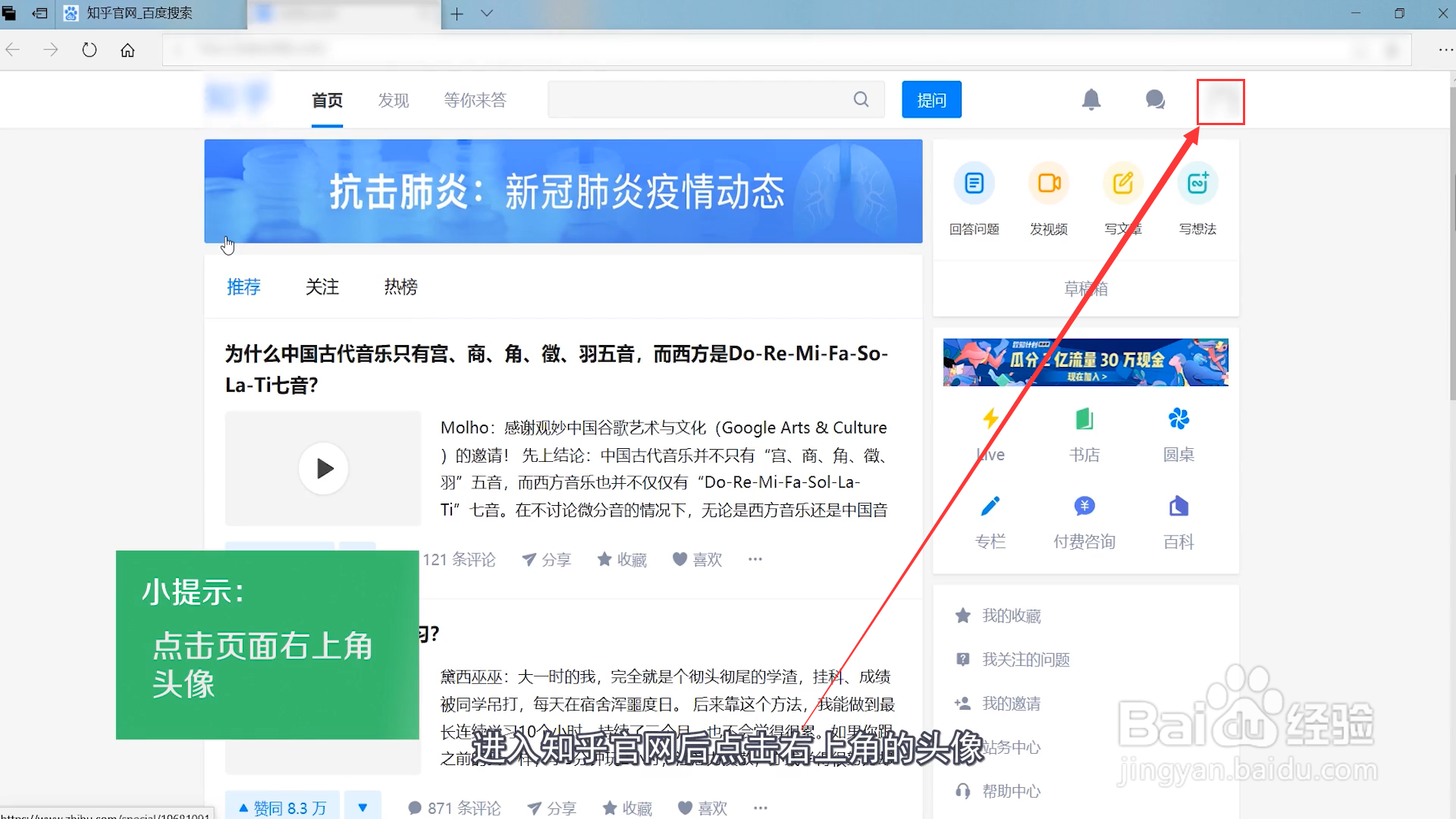
Task: Click the 回答问题 icon
Action: pos(974,183)
